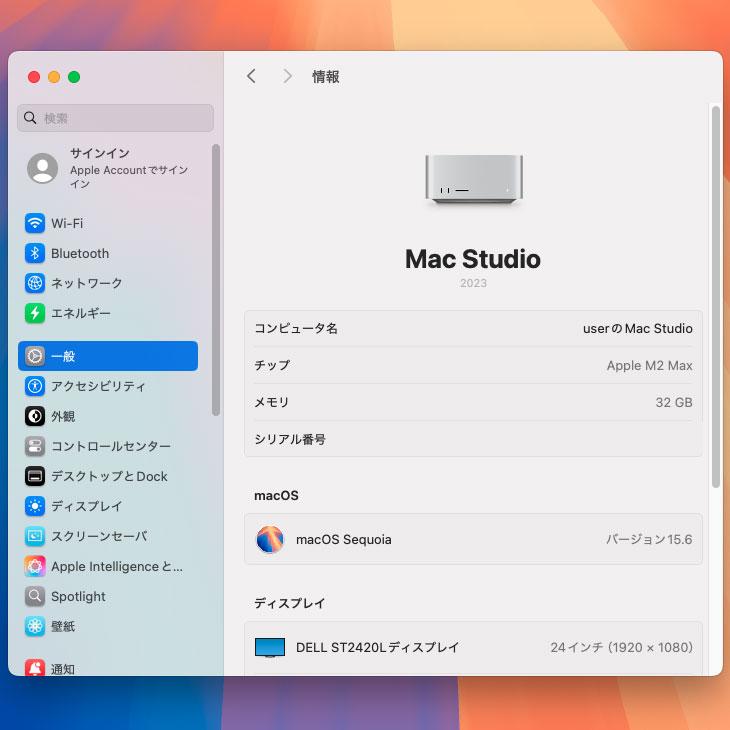Image resolution: width=730 pixels, height=730 pixels.
Task: Open the スクリーンセーバ icon
Action: [x=35, y=536]
